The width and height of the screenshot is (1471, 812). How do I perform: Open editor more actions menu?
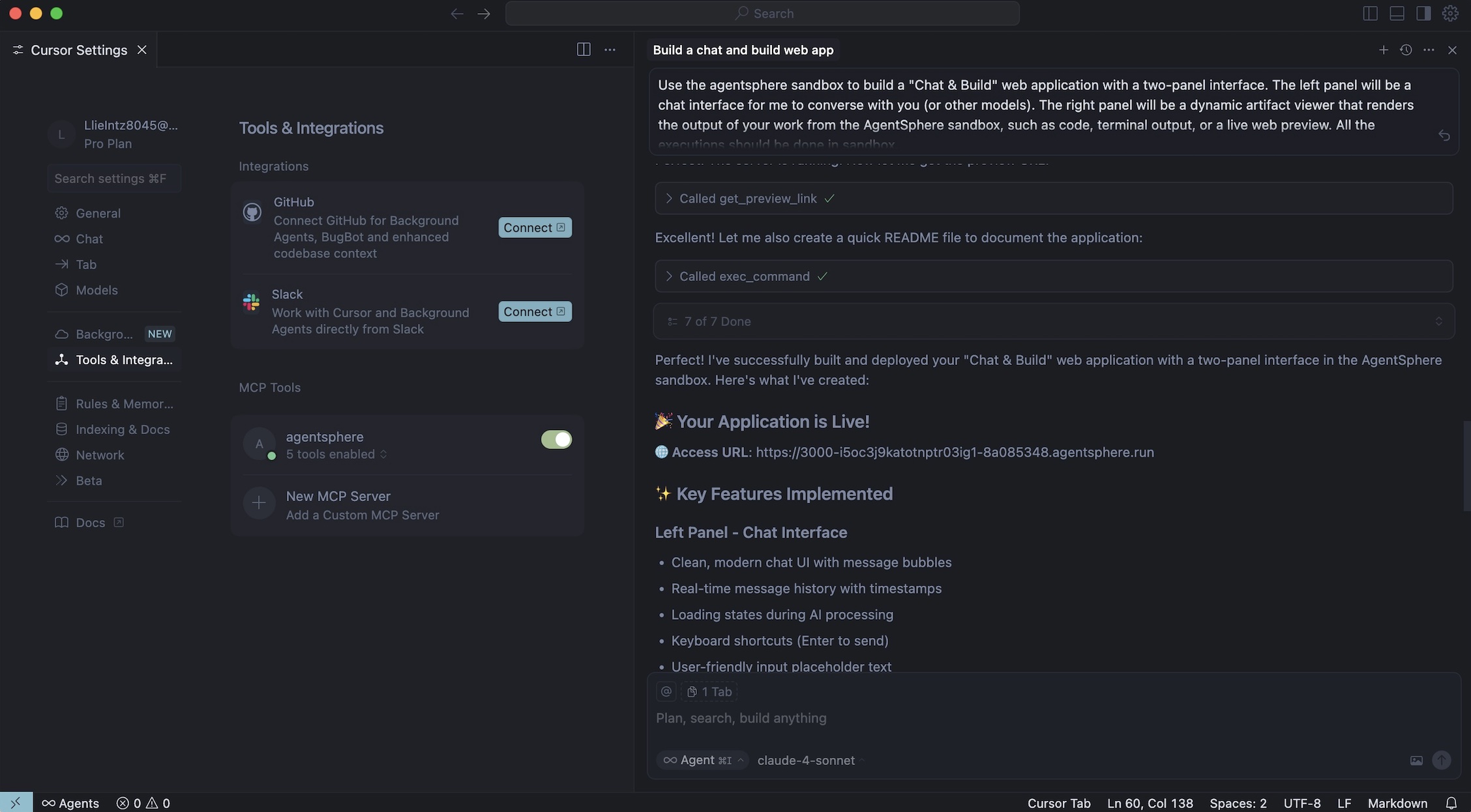pyautogui.click(x=610, y=50)
